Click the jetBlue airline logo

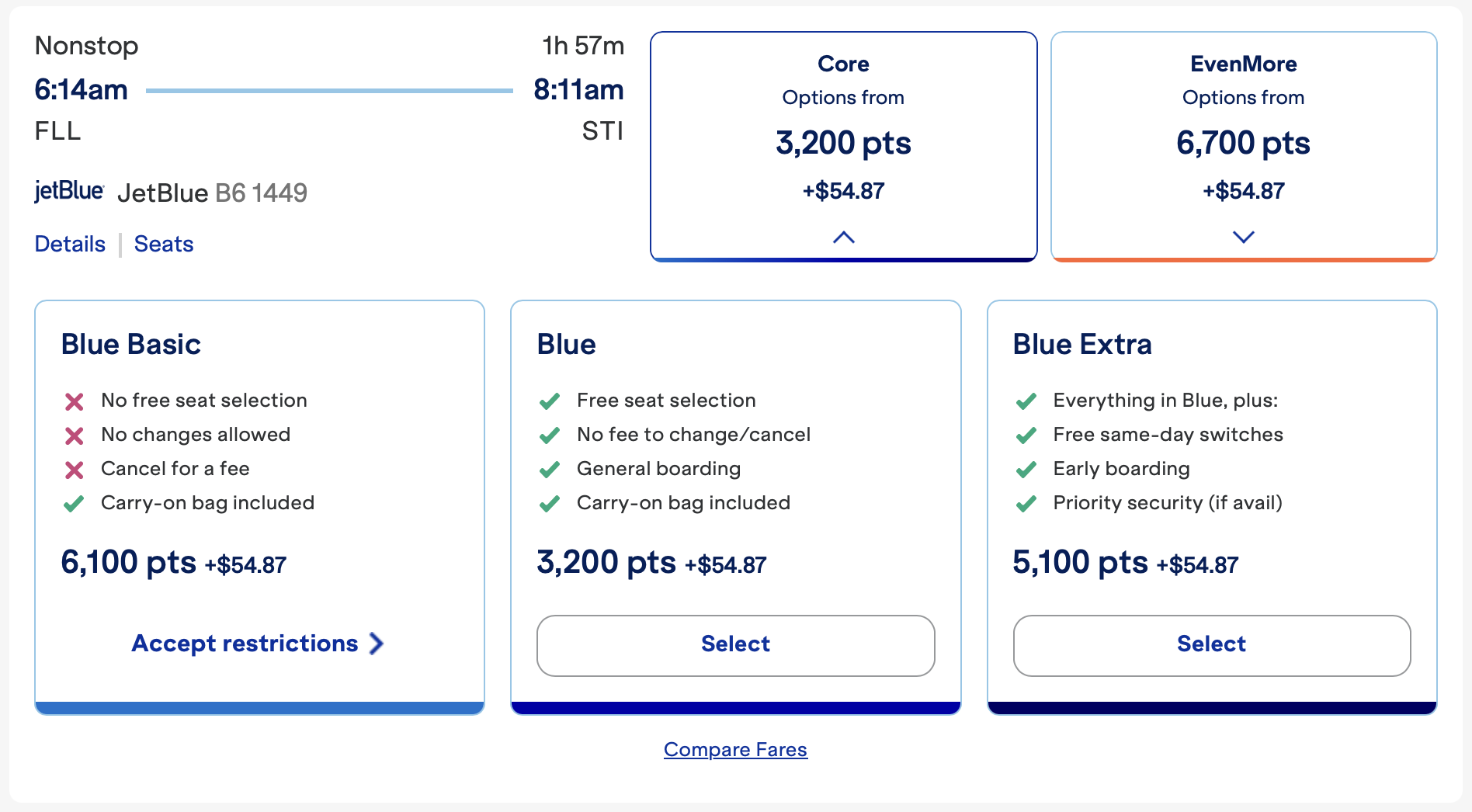tap(69, 189)
